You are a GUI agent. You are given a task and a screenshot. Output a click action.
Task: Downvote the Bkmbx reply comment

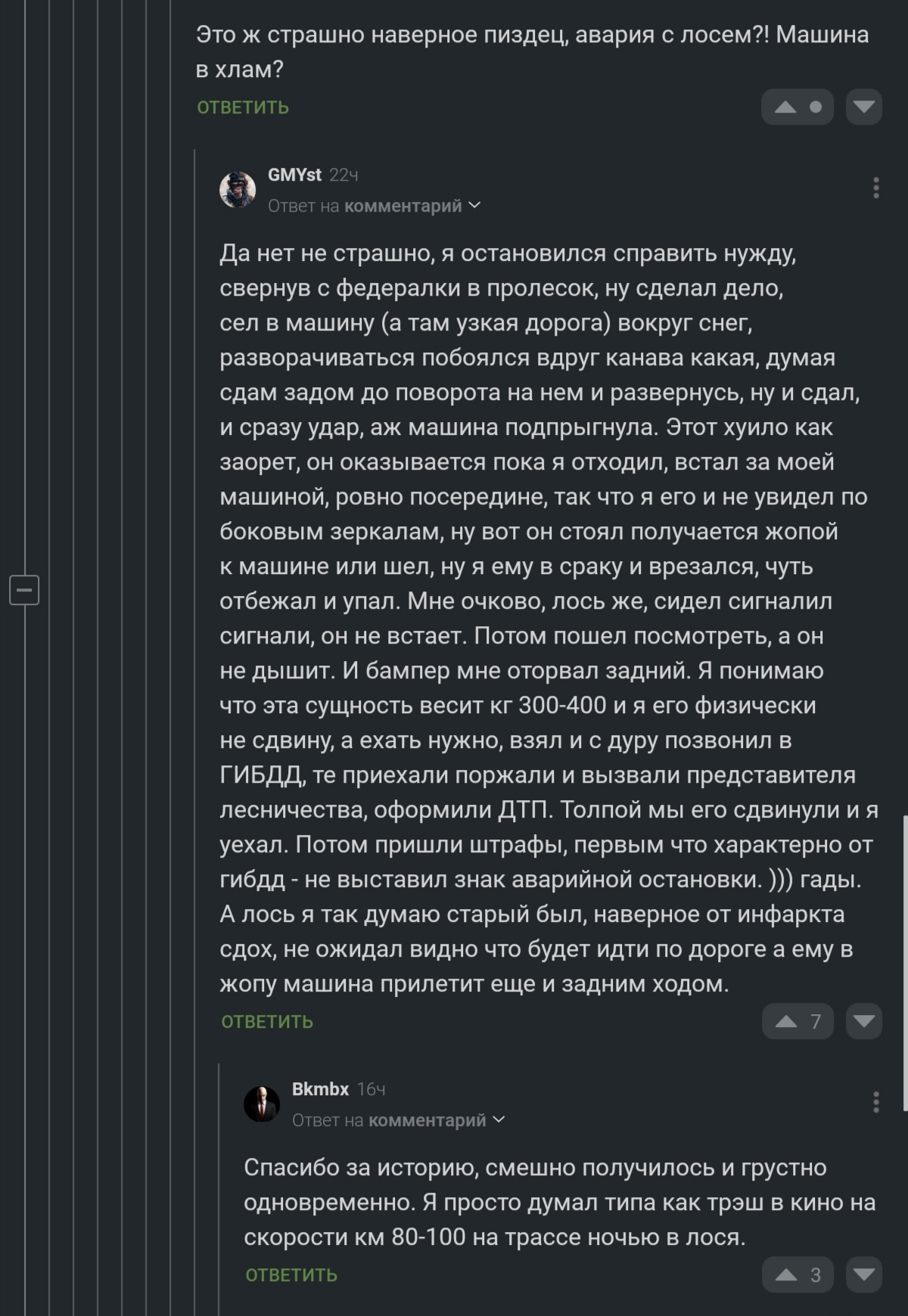pos(863,1275)
